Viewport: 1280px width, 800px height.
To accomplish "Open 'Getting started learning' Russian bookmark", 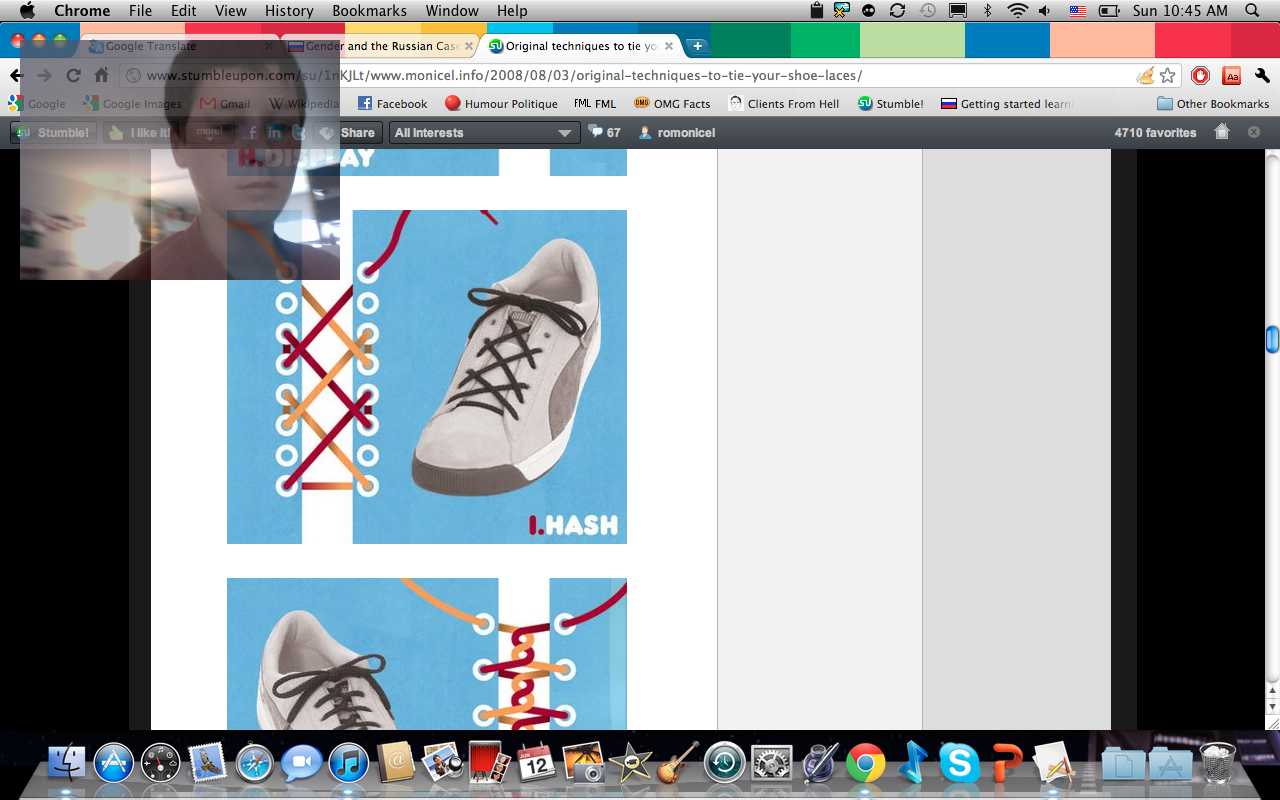I will click(x=1007, y=103).
